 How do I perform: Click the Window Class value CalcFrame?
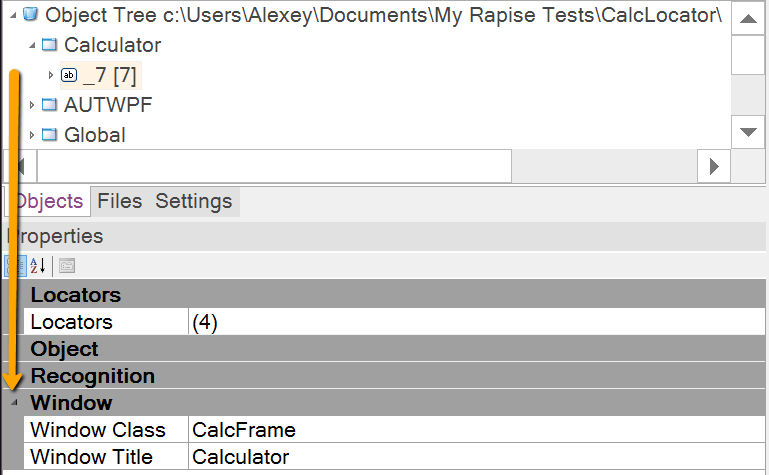point(244,430)
